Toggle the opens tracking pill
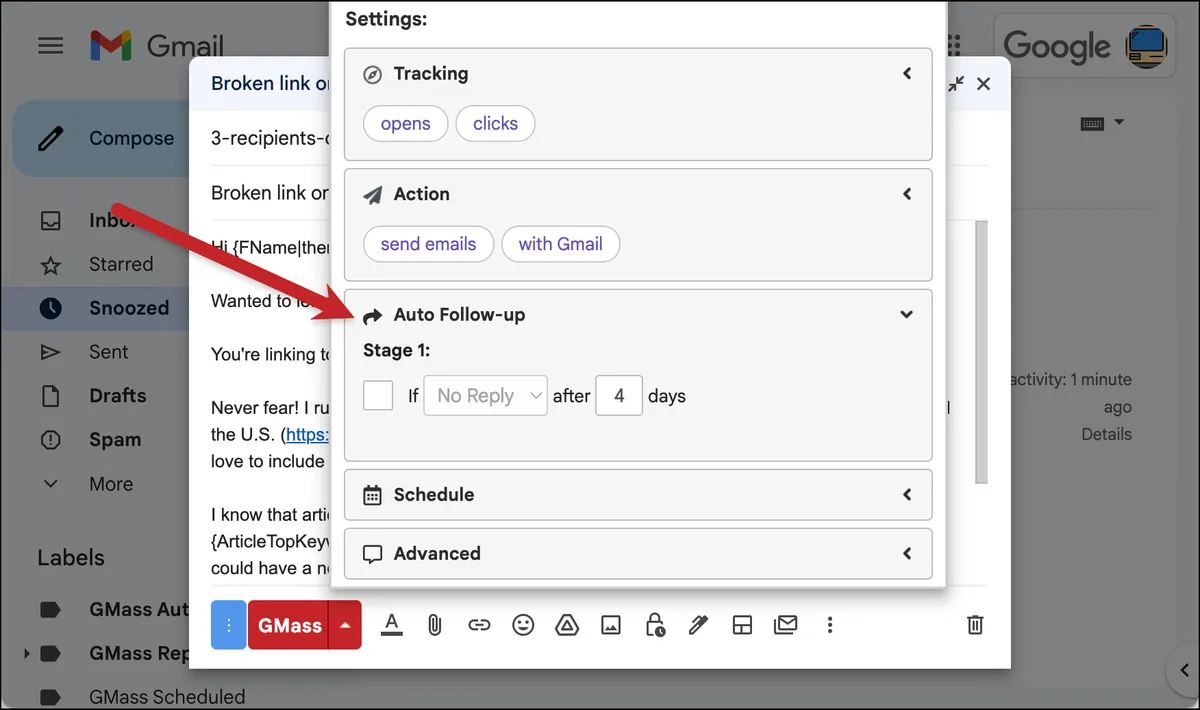 click(405, 124)
